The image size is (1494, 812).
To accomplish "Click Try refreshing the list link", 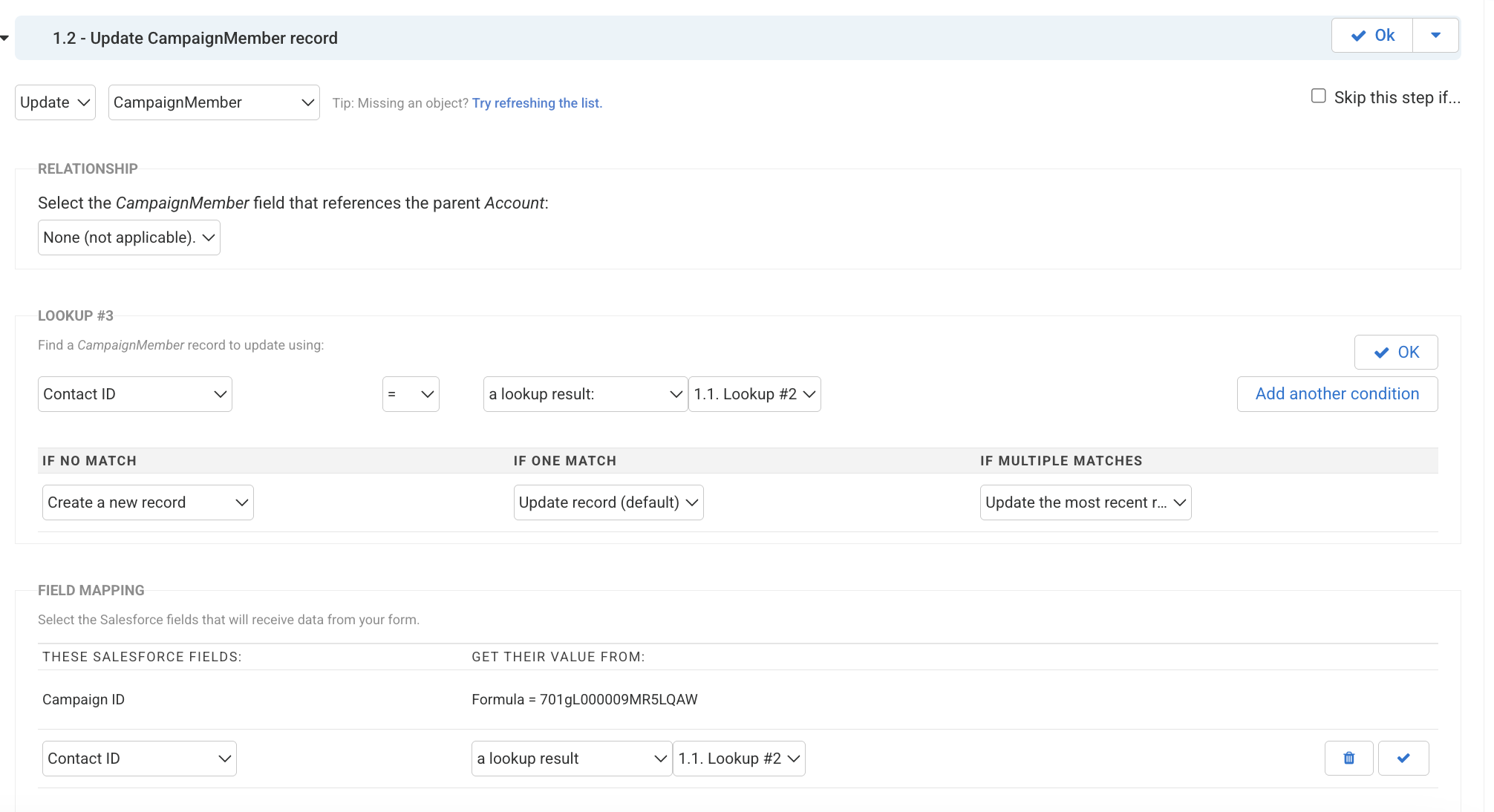I will [x=537, y=103].
